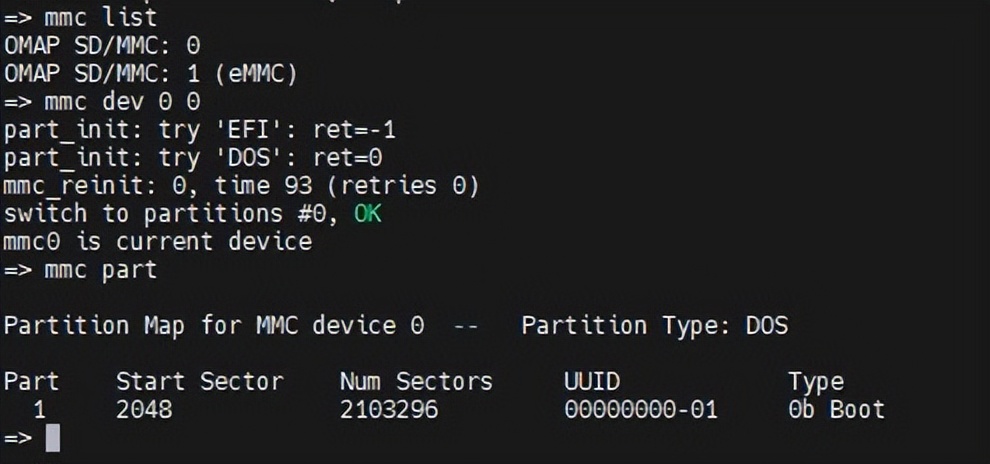Click the "OMAP SD/MMC: 1 (eMMC)" line
Viewport: 990px width, 464px height.
tap(151, 73)
